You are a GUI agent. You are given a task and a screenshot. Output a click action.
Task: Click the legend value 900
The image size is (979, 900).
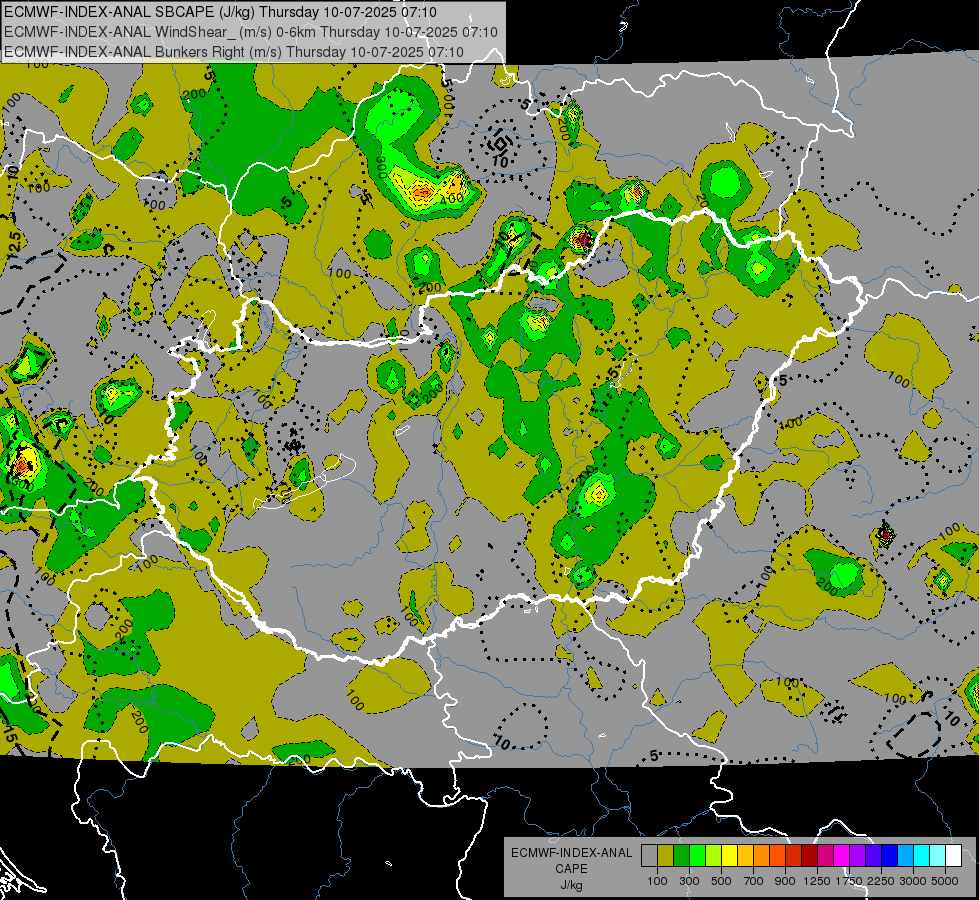click(x=785, y=881)
